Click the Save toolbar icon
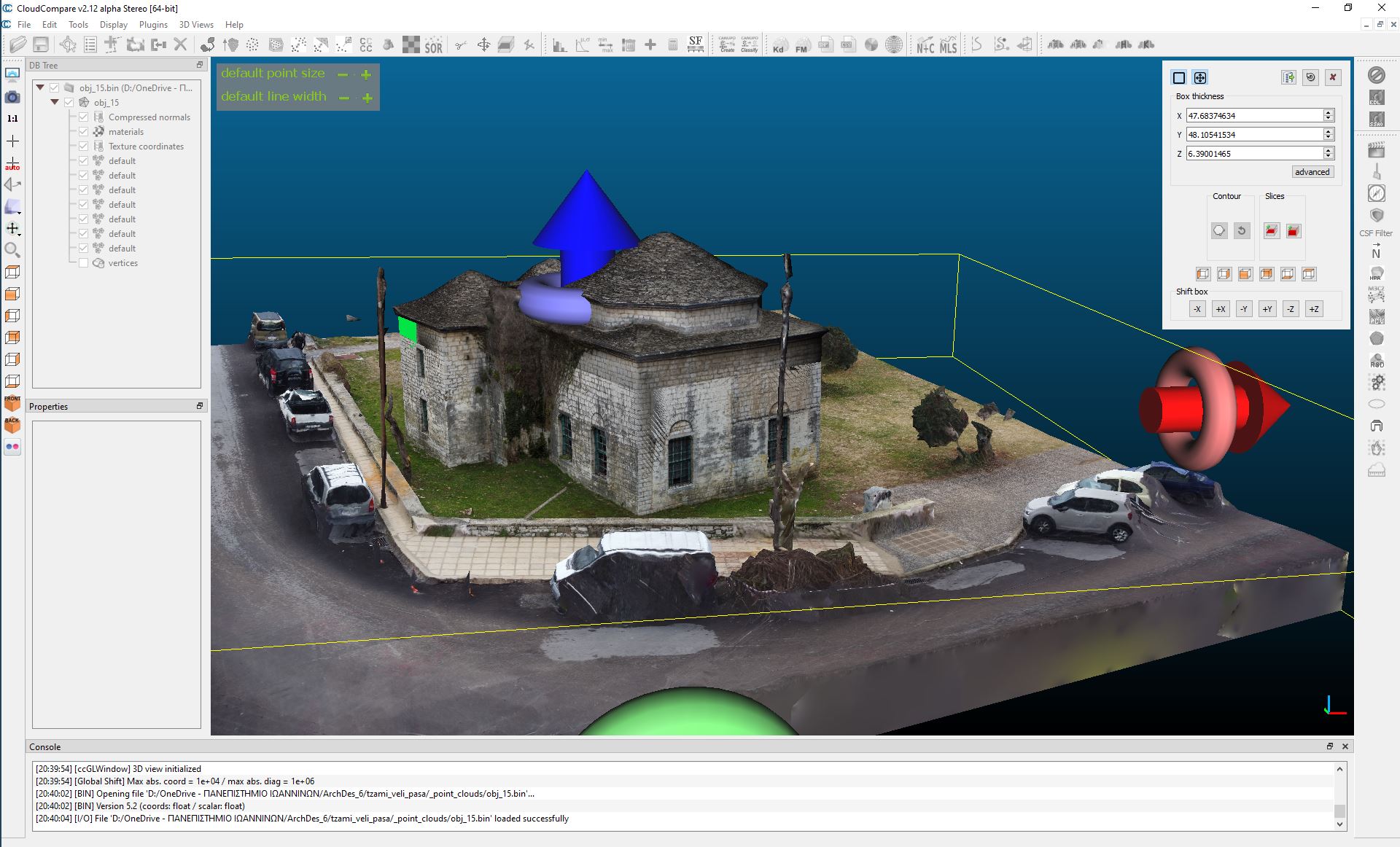This screenshot has width=1400, height=847. point(41,44)
